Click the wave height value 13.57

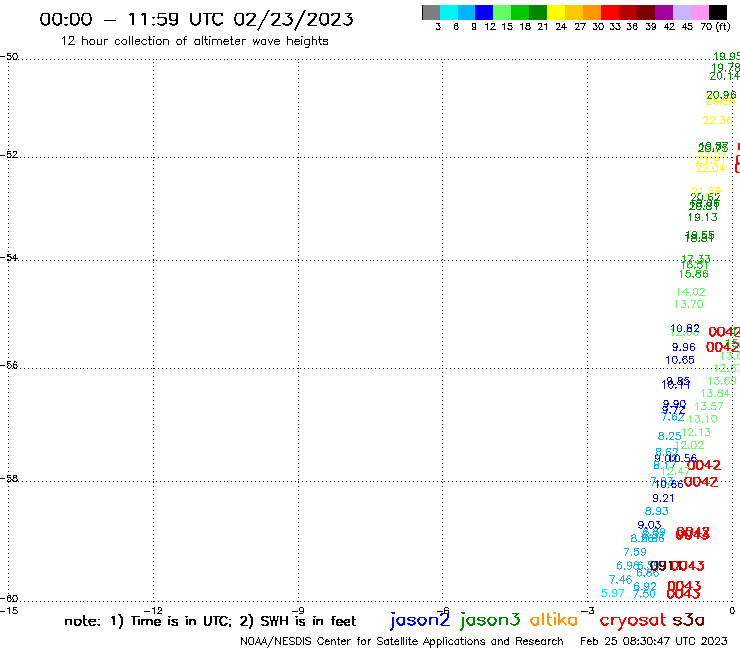tap(708, 406)
